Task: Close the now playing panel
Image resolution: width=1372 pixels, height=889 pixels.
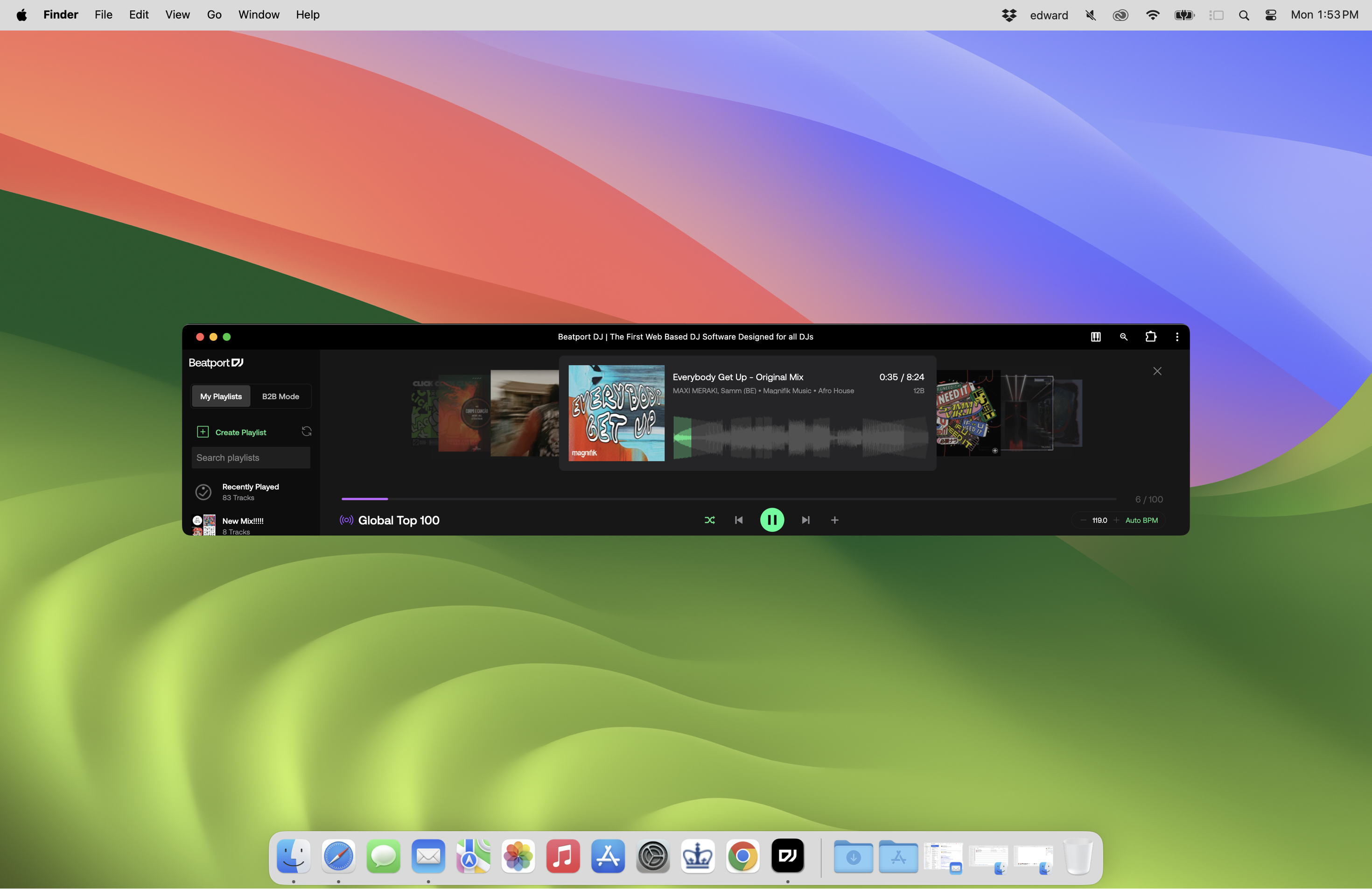Action: click(x=1156, y=371)
